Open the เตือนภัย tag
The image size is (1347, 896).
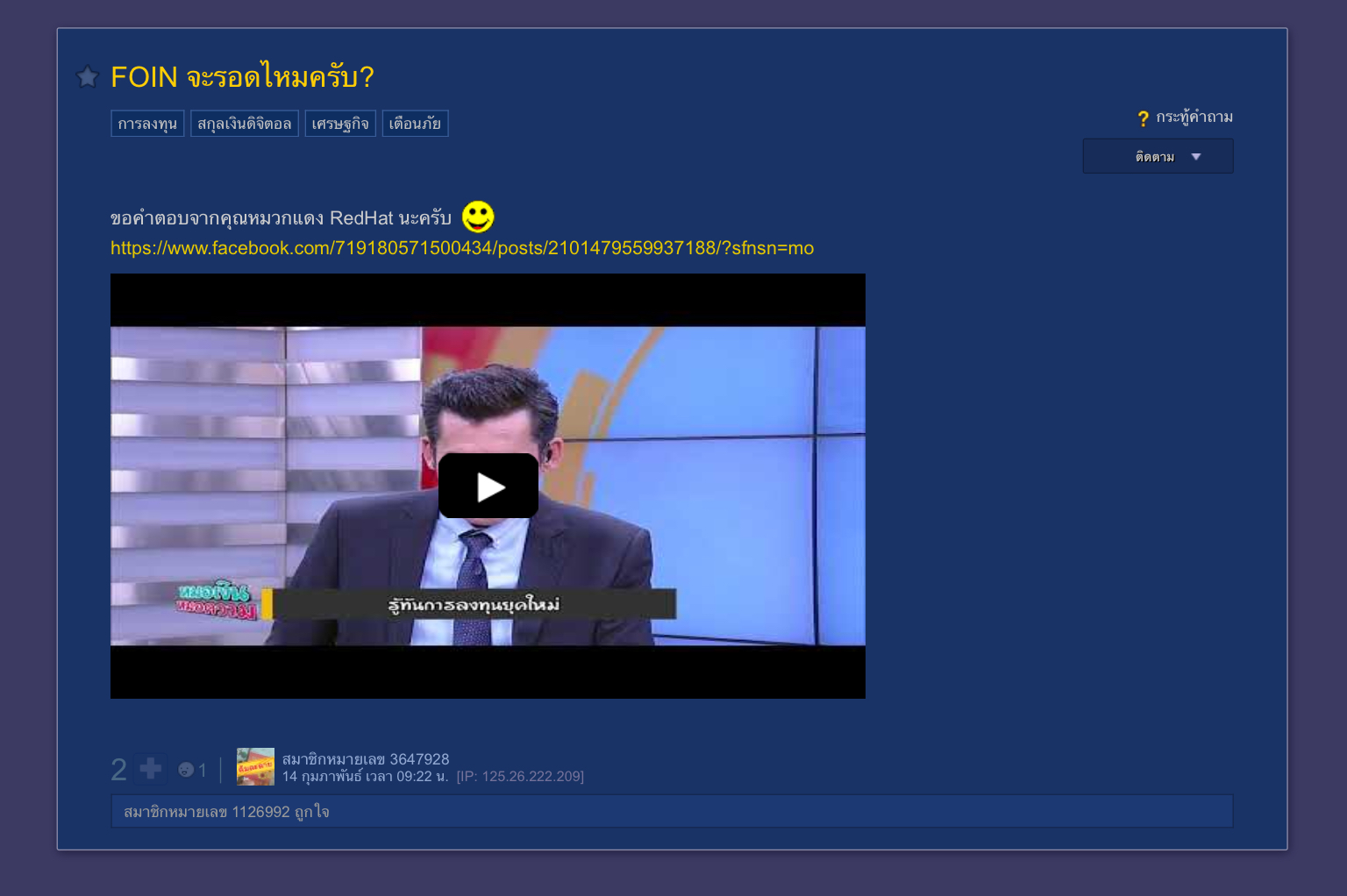click(x=415, y=124)
